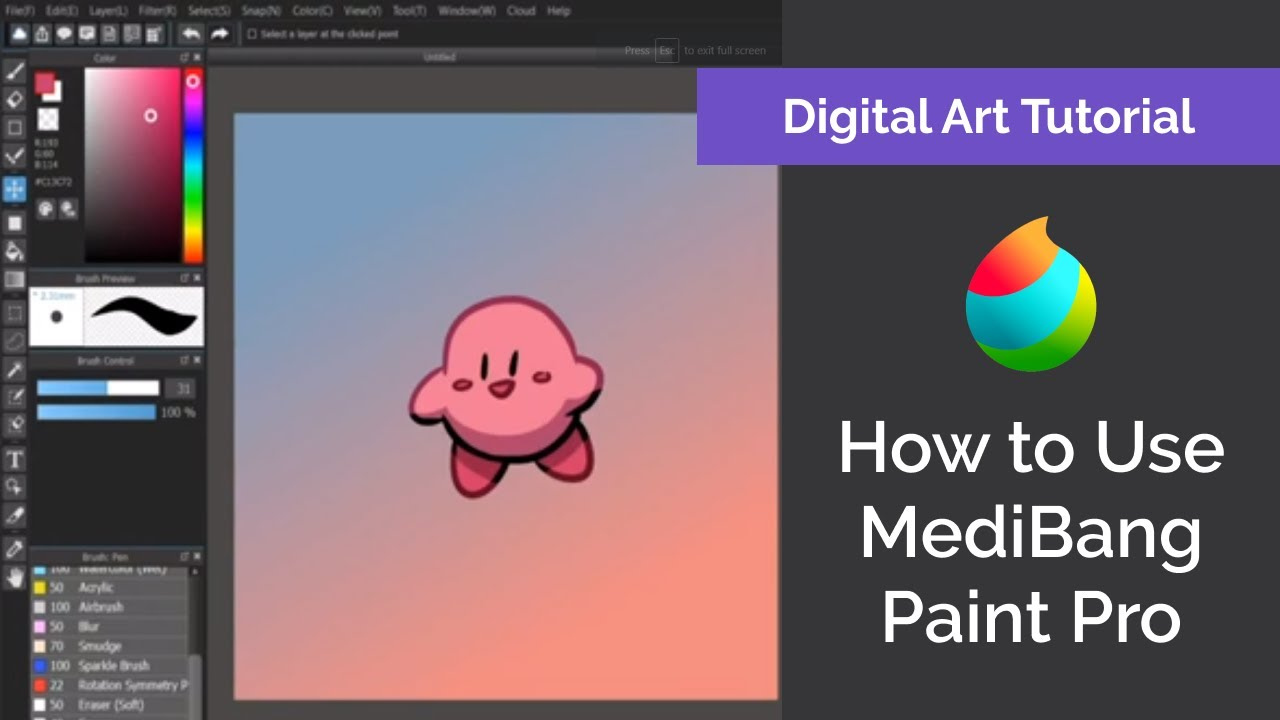Select the Eraser (Soft) brush
The width and height of the screenshot is (1280, 720).
[x=109, y=705]
